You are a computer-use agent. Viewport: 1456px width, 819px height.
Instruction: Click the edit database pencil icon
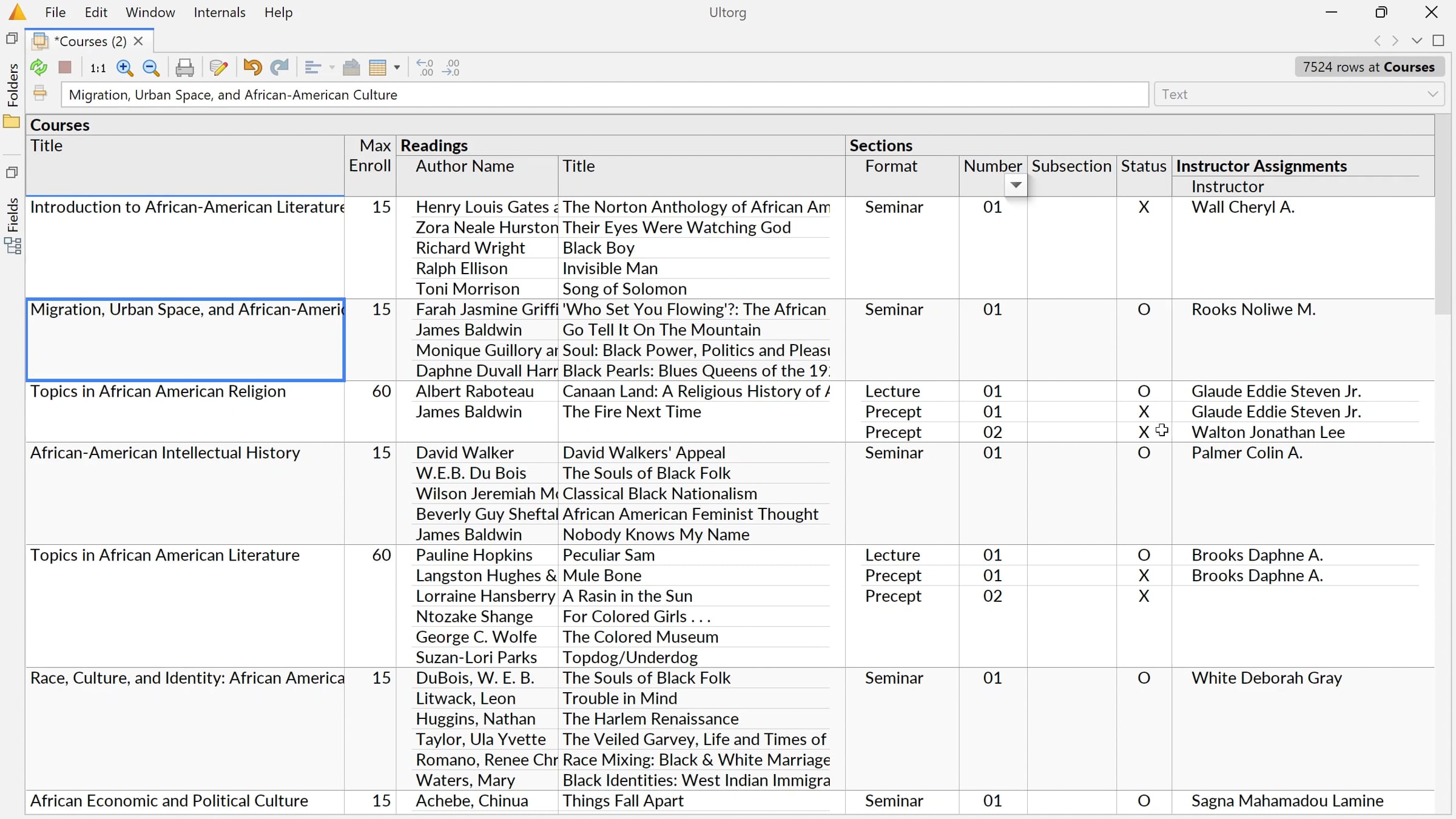pos(218,67)
